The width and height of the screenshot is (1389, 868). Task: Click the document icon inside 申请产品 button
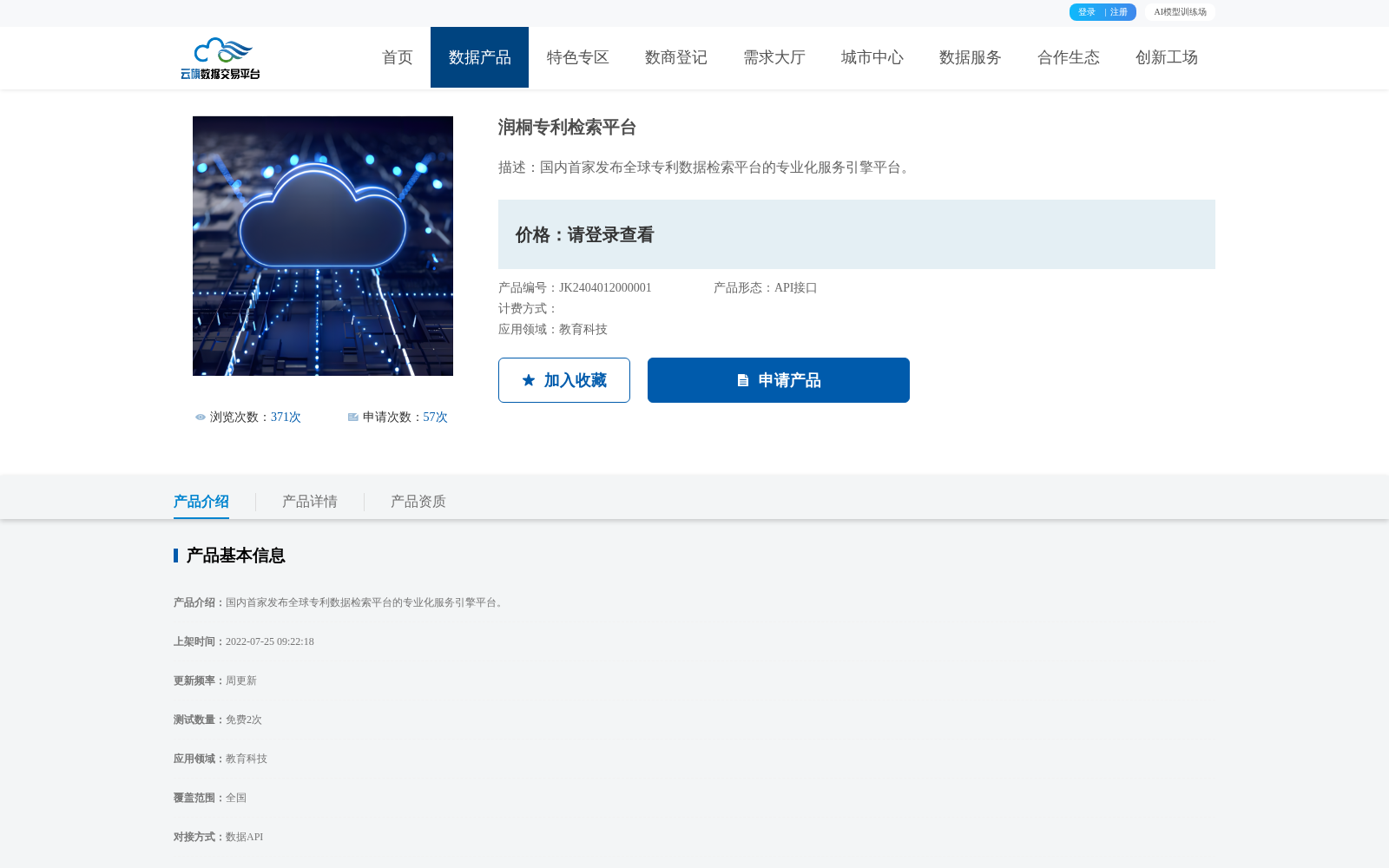742,379
